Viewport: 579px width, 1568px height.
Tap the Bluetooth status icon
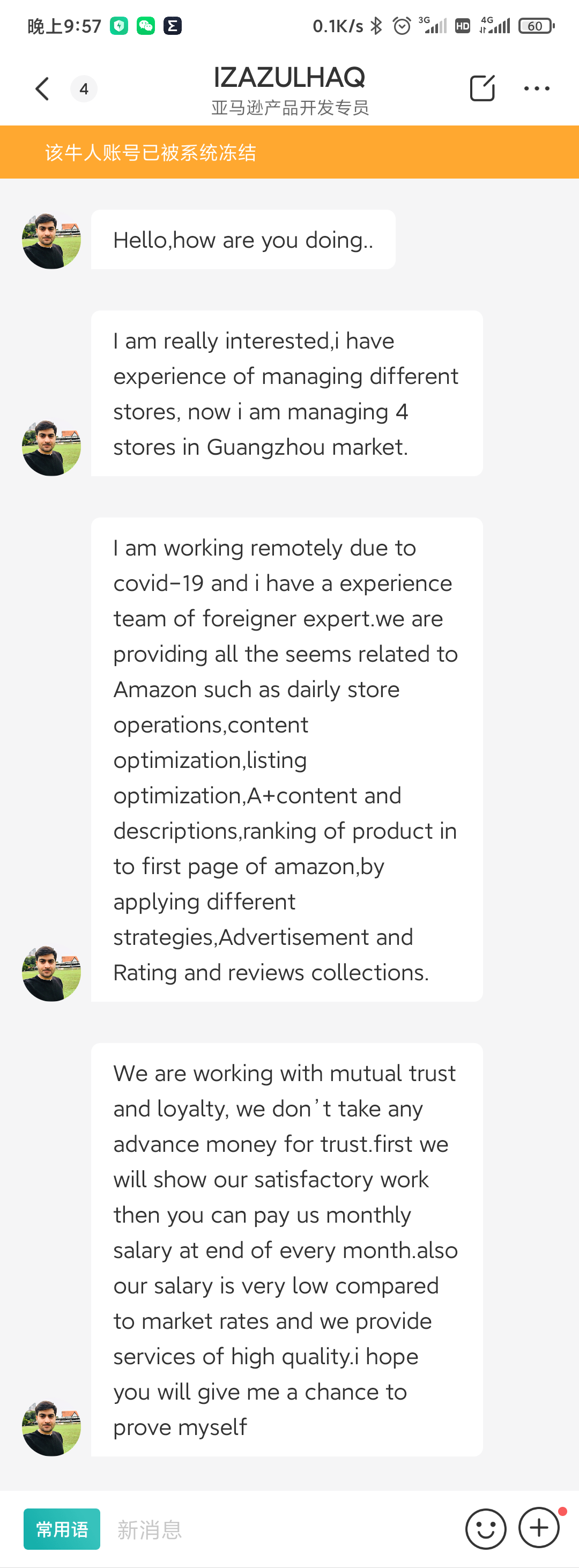click(377, 26)
